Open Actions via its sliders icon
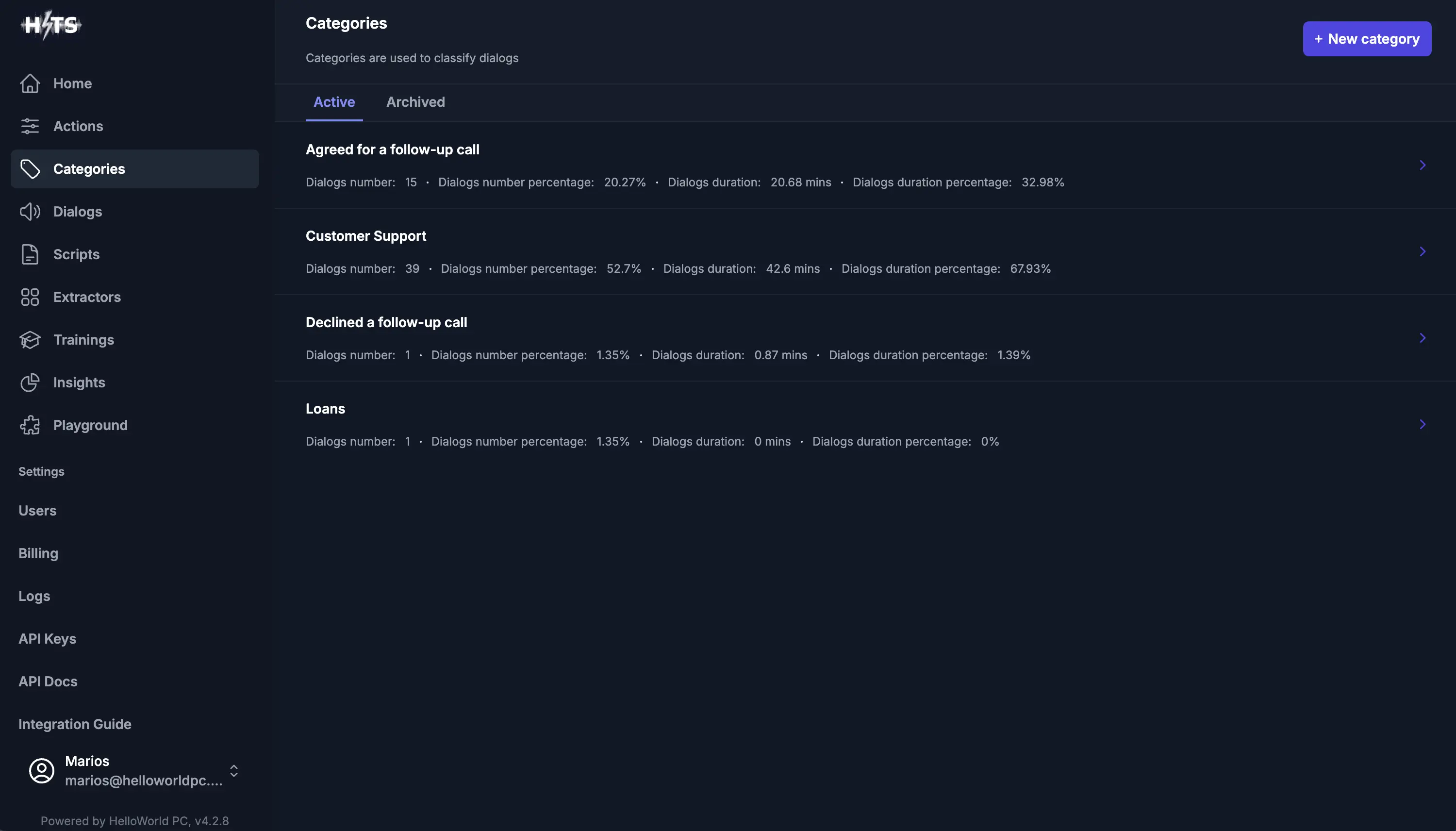Image resolution: width=1456 pixels, height=831 pixels. coord(30,126)
